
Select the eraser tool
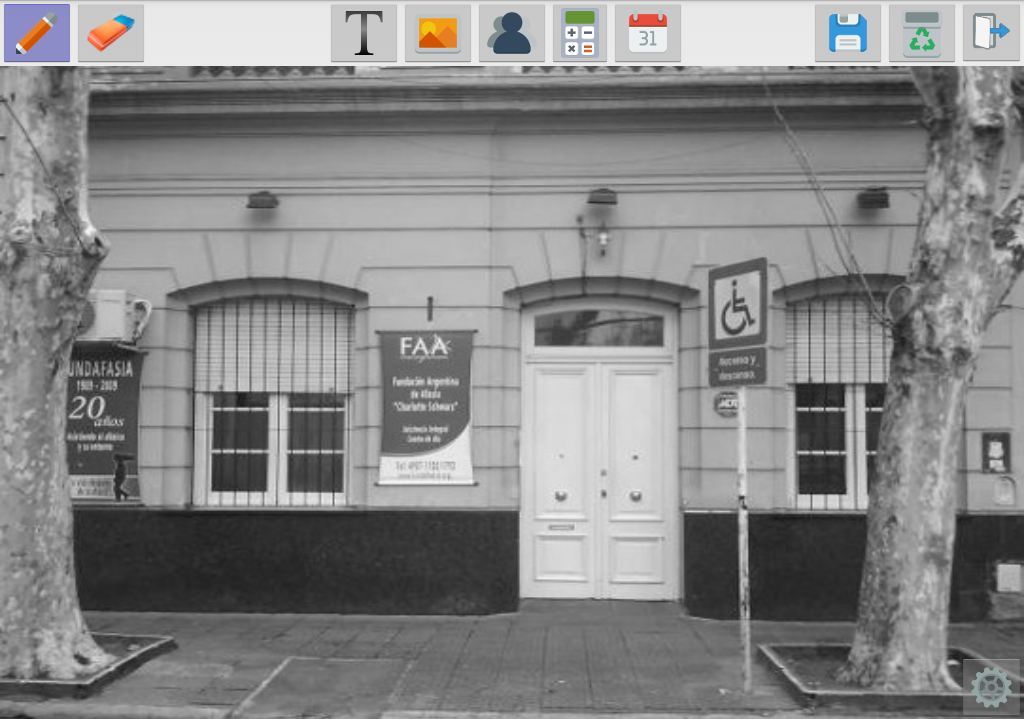click(x=111, y=33)
